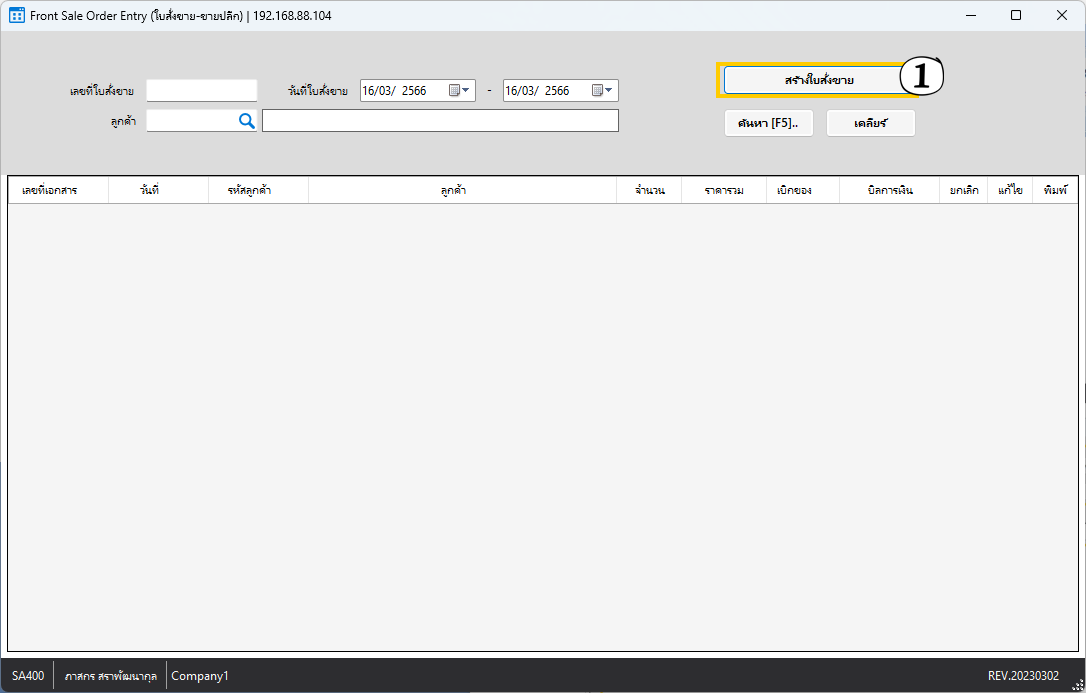Click the customer lookup magnifier icon
Viewport: 1086px width, 693px height.
(246, 120)
